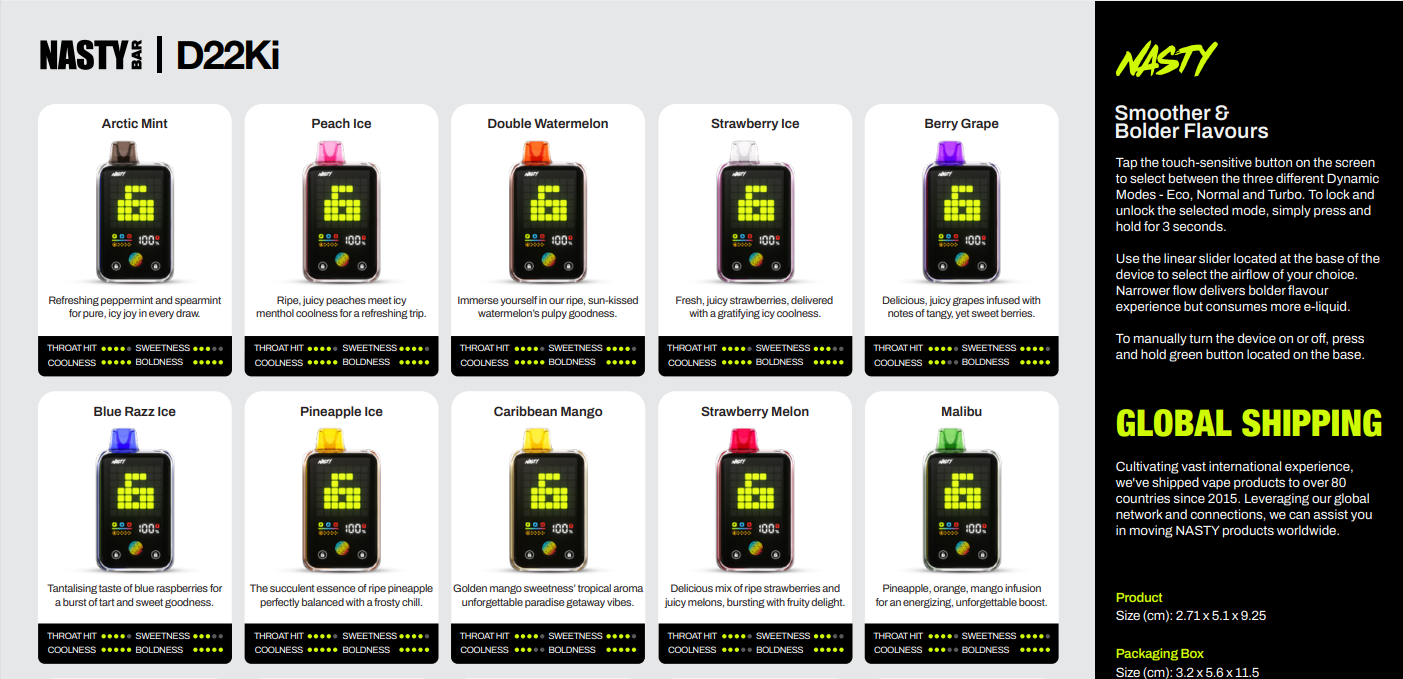Click 'Immerse yourself in our ripe' description
Screen dimensions: 1403x679
click(548, 307)
